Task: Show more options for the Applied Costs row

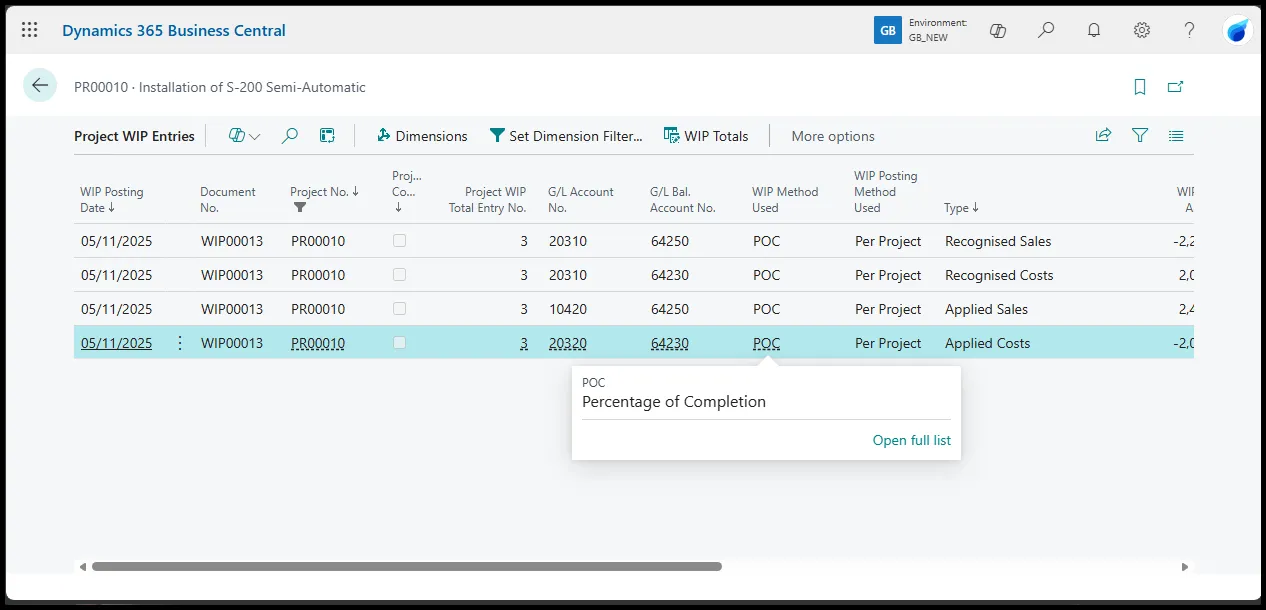Action: coord(180,343)
